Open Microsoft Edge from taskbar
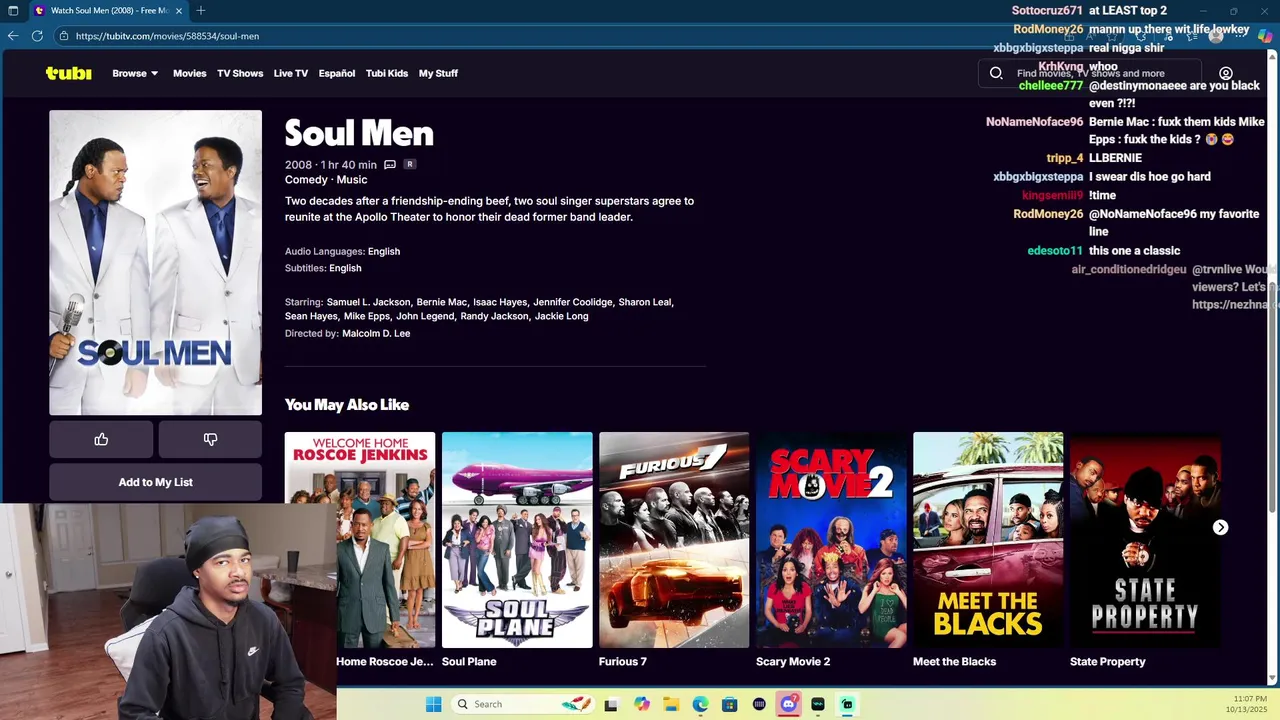Viewport: 1280px width, 720px height. [x=701, y=704]
